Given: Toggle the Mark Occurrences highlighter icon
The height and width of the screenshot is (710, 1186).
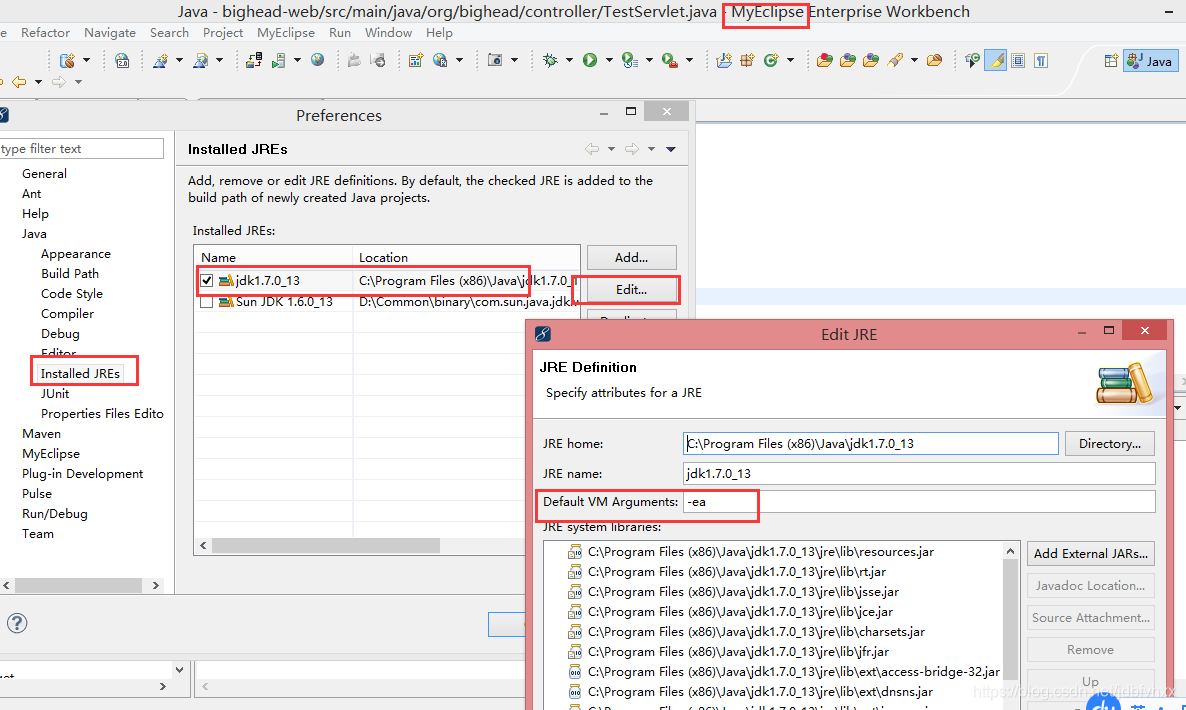Looking at the screenshot, I should [x=995, y=60].
